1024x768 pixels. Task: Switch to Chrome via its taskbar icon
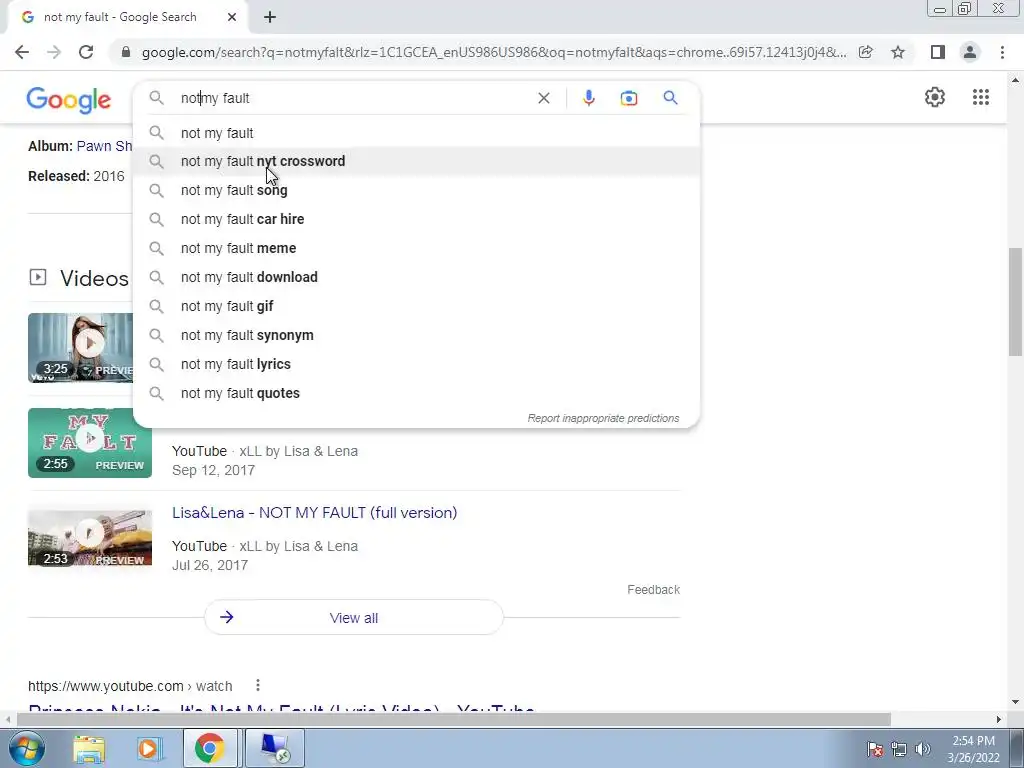click(210, 748)
